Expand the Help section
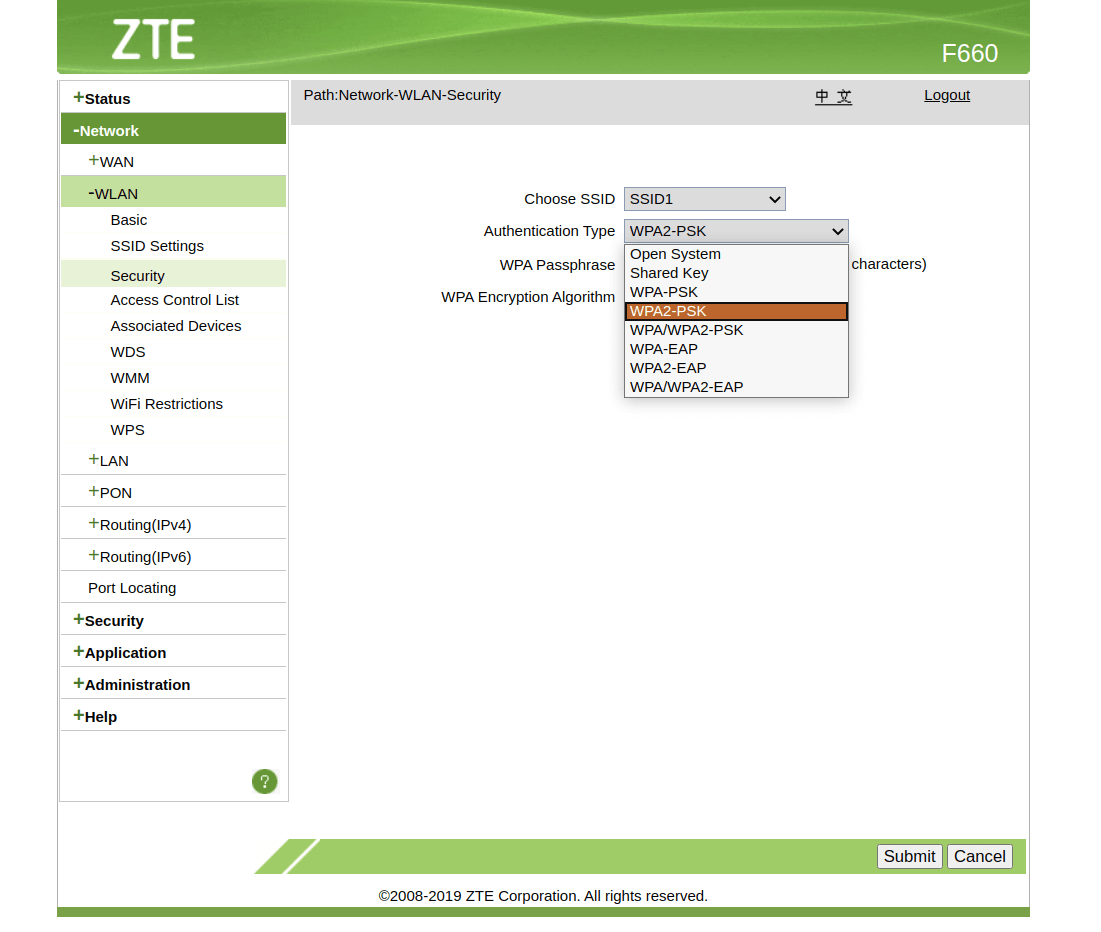 [95, 716]
